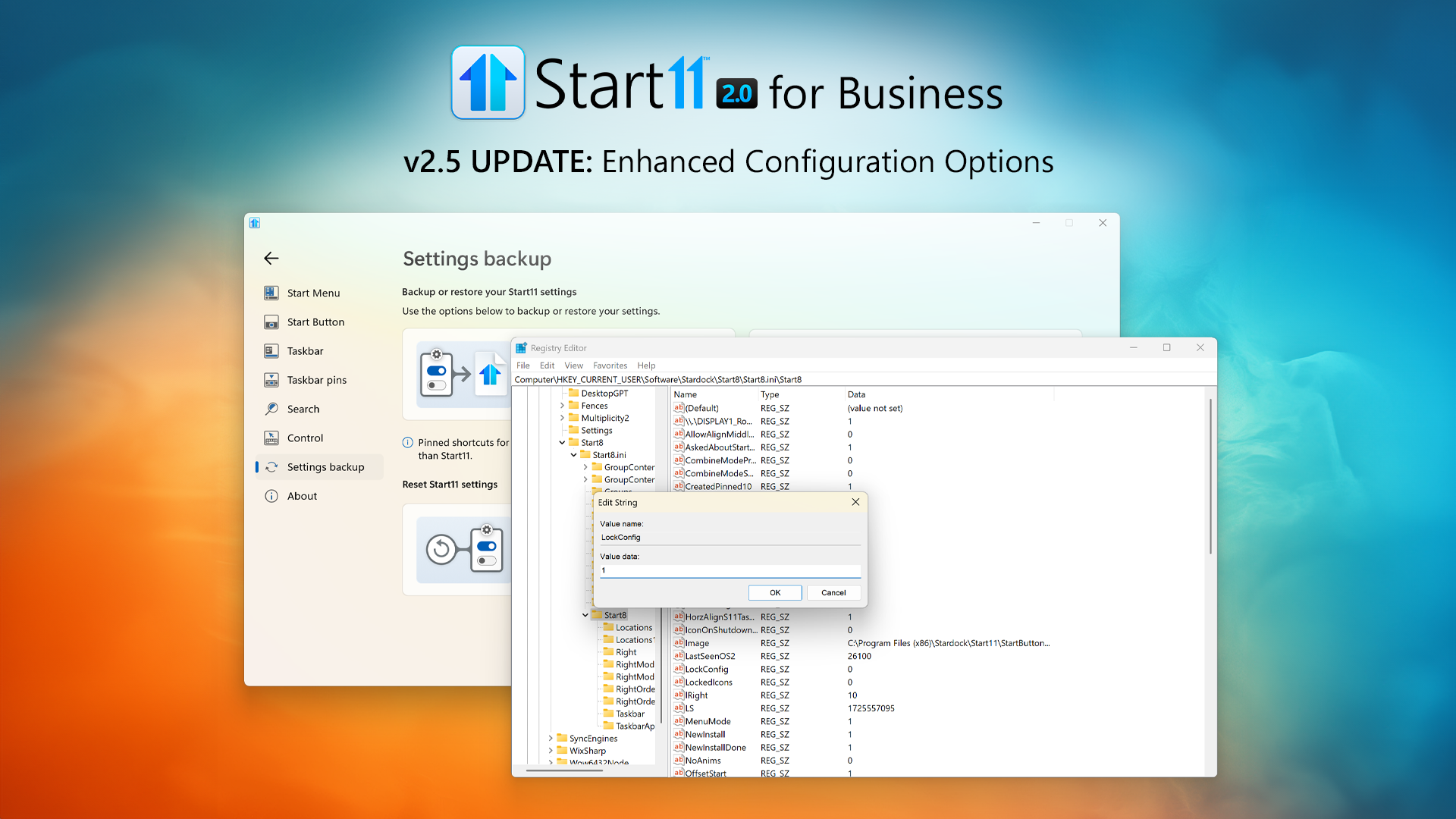Expand the WixSharp registry key
This screenshot has width=1456, height=819.
pyautogui.click(x=551, y=751)
